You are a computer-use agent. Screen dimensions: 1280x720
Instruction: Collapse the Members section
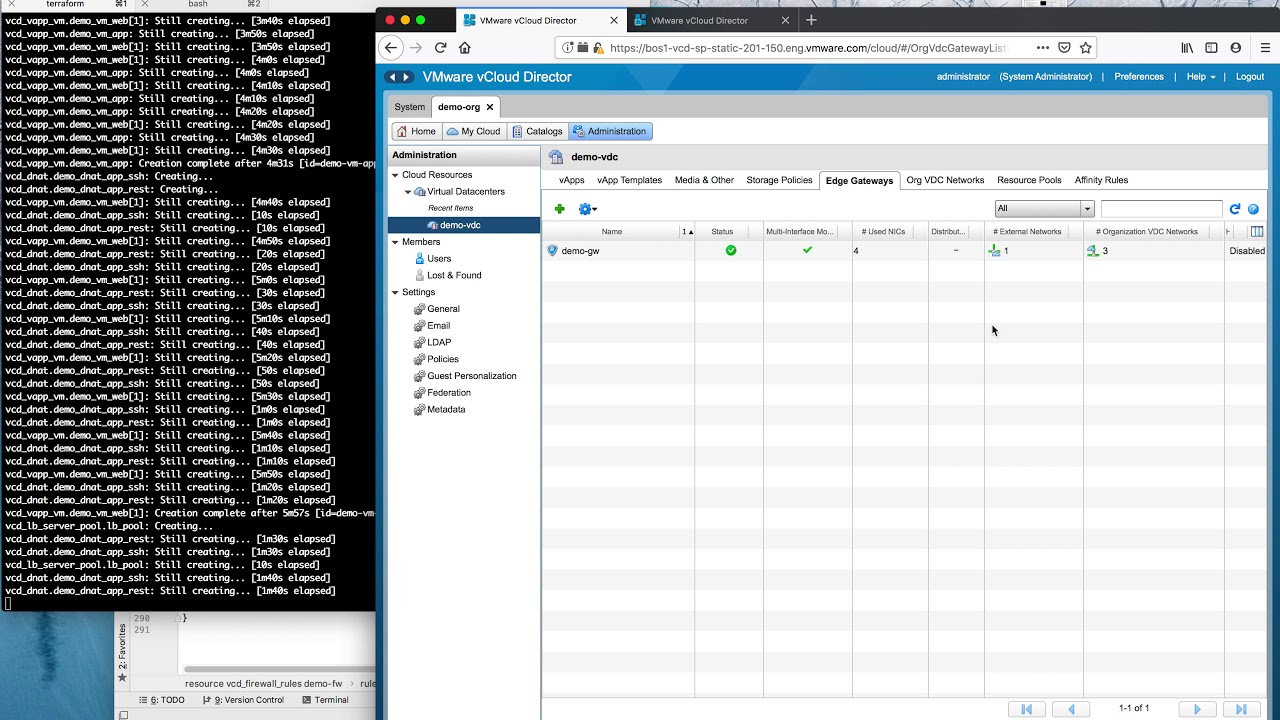click(395, 242)
